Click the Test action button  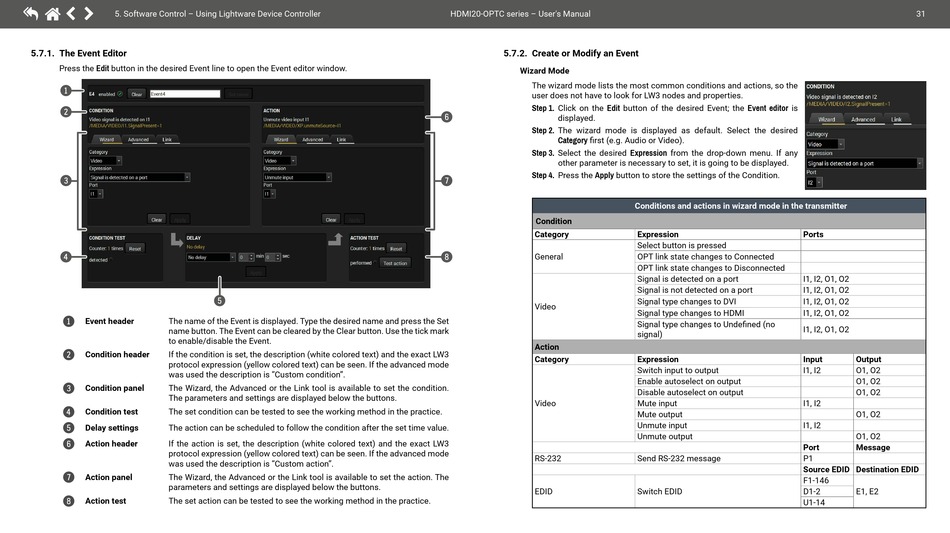click(395, 263)
